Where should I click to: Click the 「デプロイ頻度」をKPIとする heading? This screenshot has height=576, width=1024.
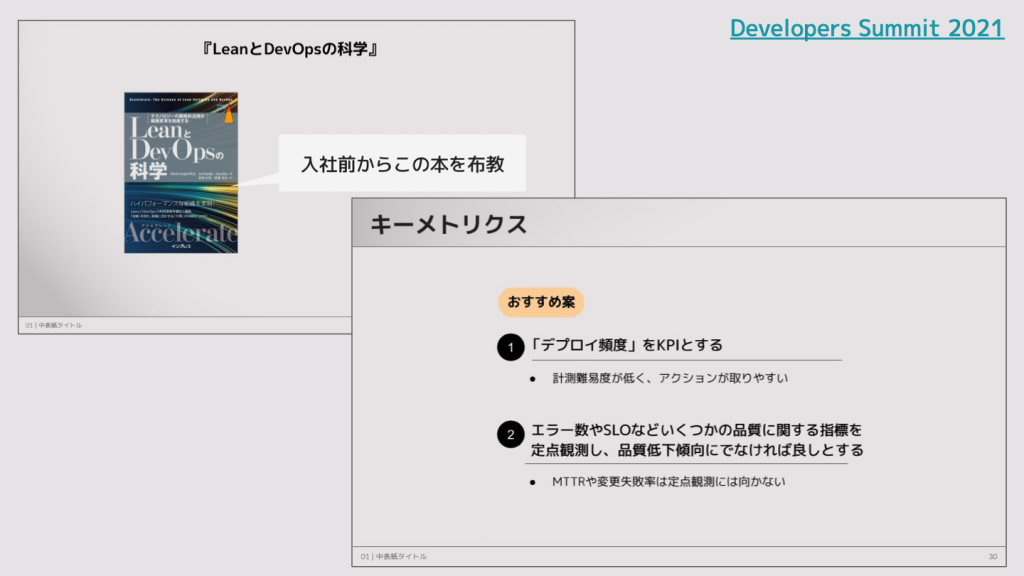(x=627, y=345)
